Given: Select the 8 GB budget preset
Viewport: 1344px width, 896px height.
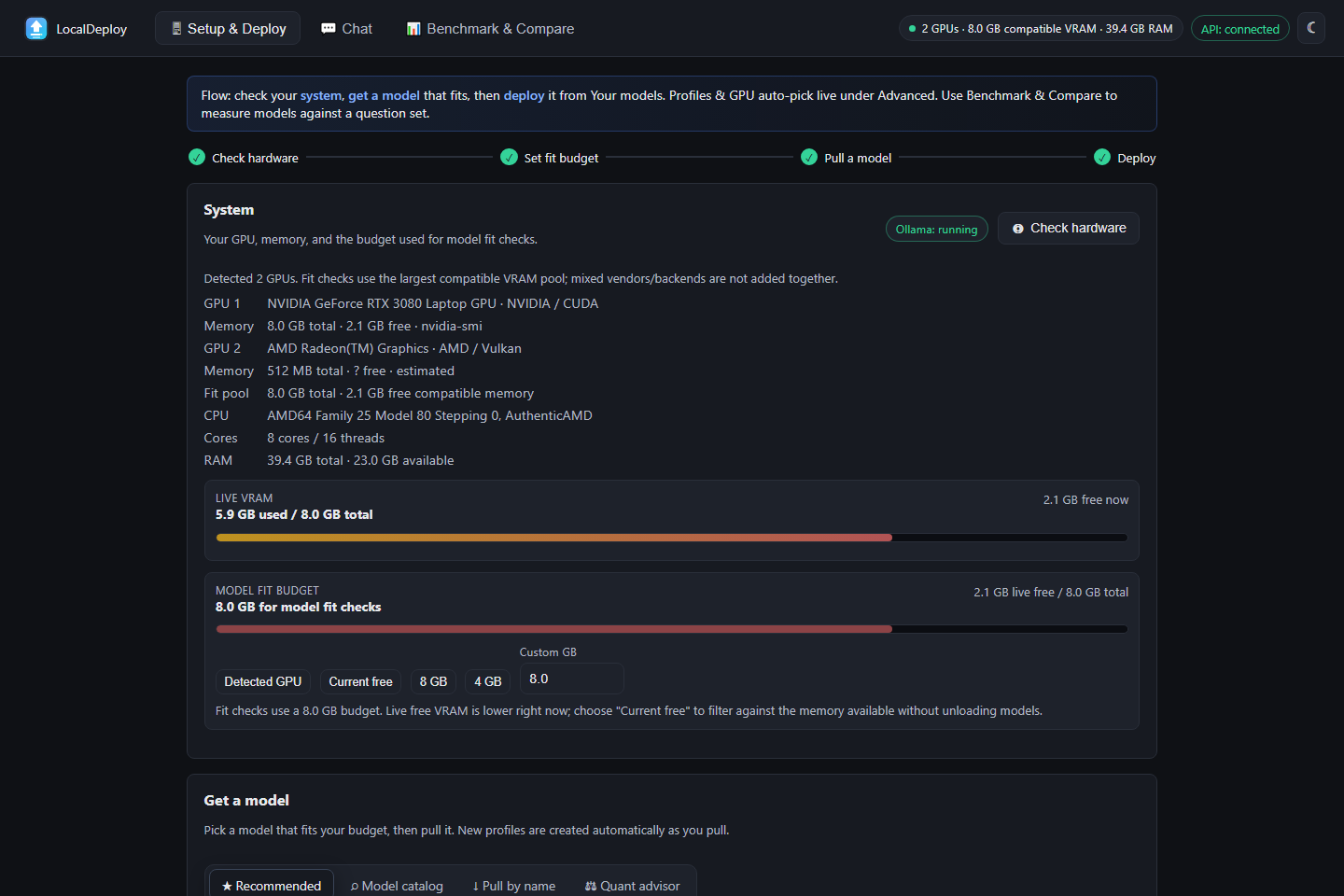Looking at the screenshot, I should [x=433, y=682].
